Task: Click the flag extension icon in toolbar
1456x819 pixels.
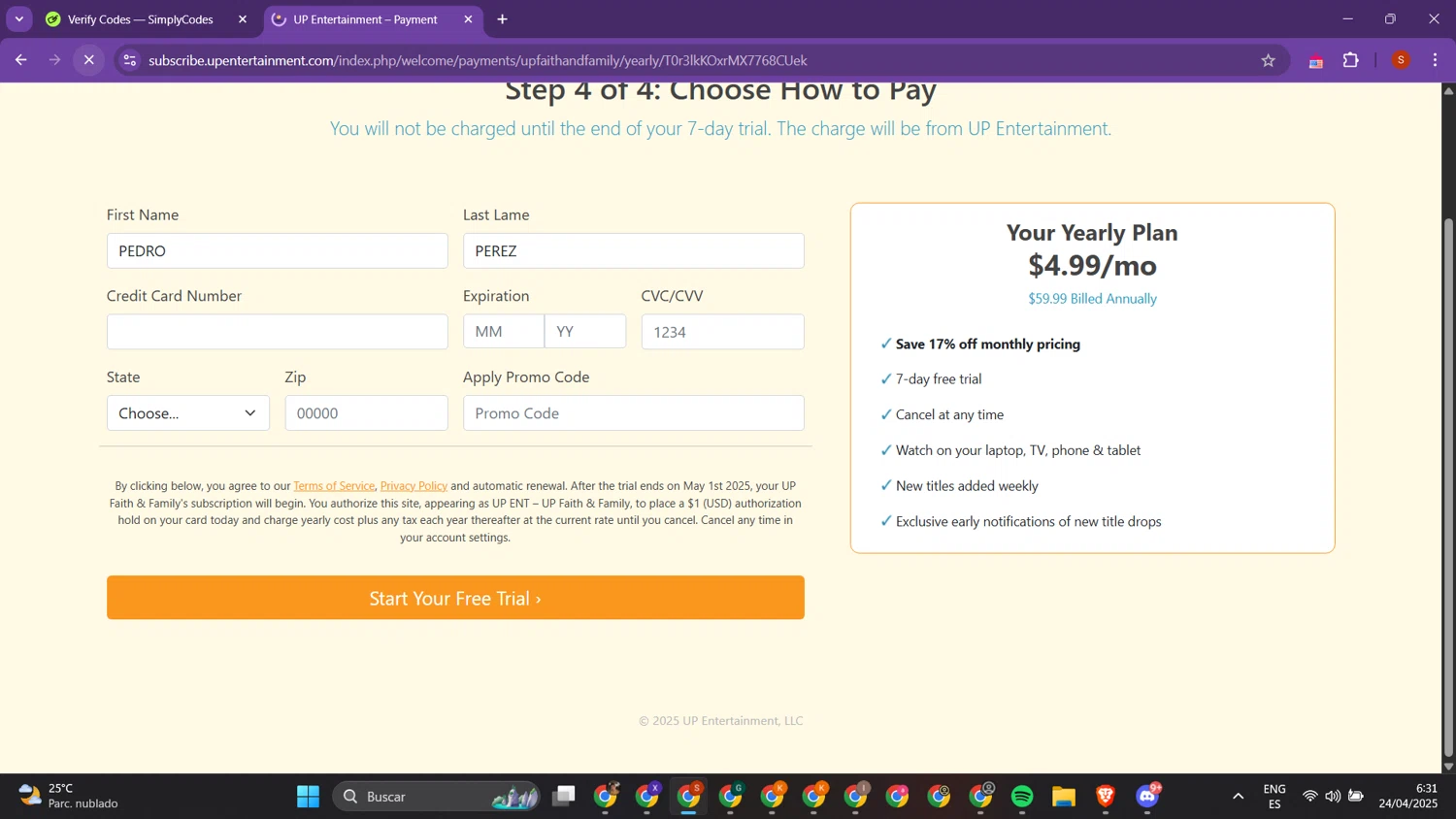Action: [1315, 60]
